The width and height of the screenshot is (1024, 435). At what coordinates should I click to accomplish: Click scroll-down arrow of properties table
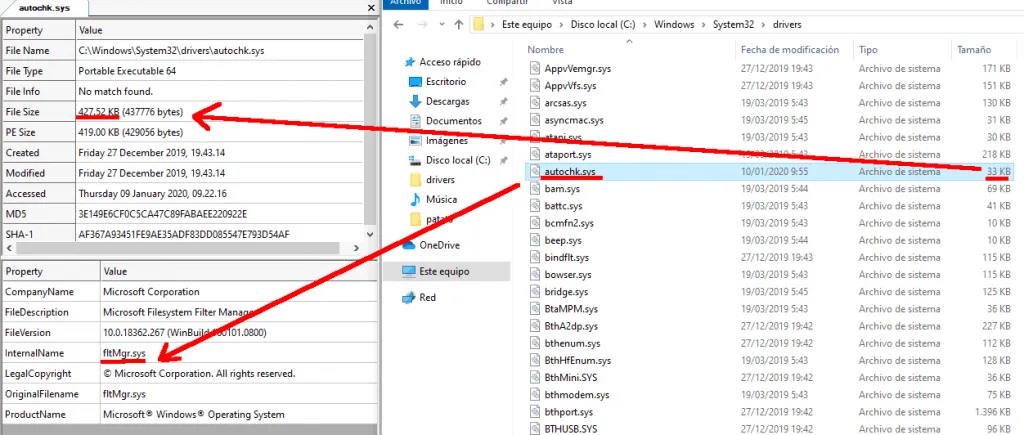[370, 234]
